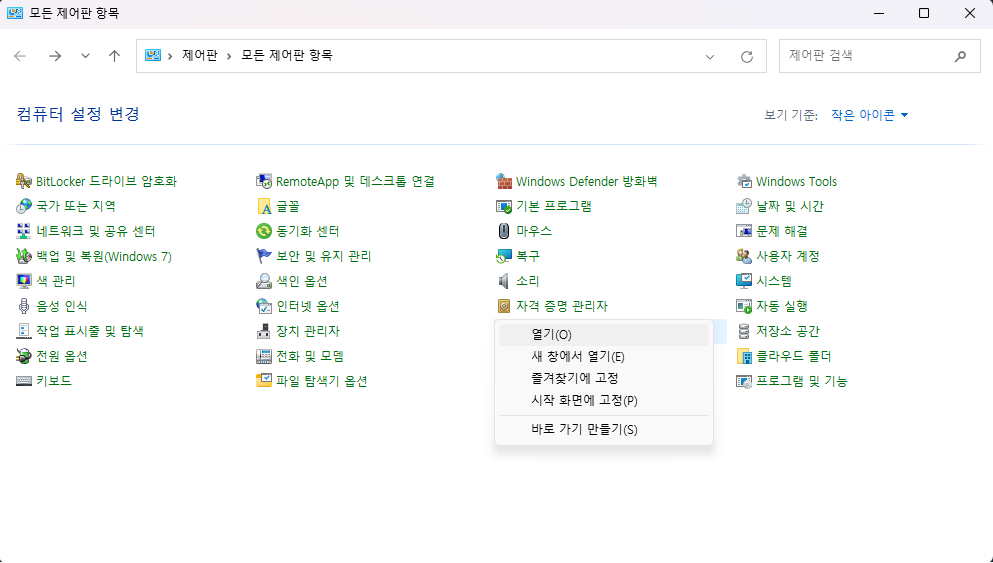The image size is (993, 563).
Task: Click the 제어판 breadcrumb link
Action: [x=199, y=56]
